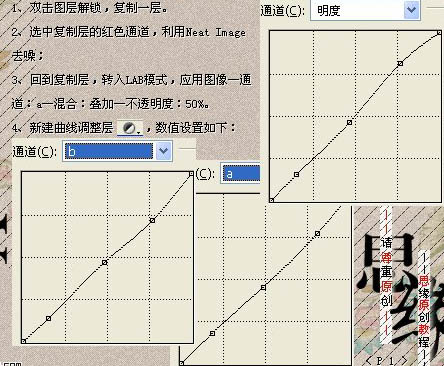The image size is (444, 366).
Task: Select the lower control point on b curve
Action: [48, 319]
